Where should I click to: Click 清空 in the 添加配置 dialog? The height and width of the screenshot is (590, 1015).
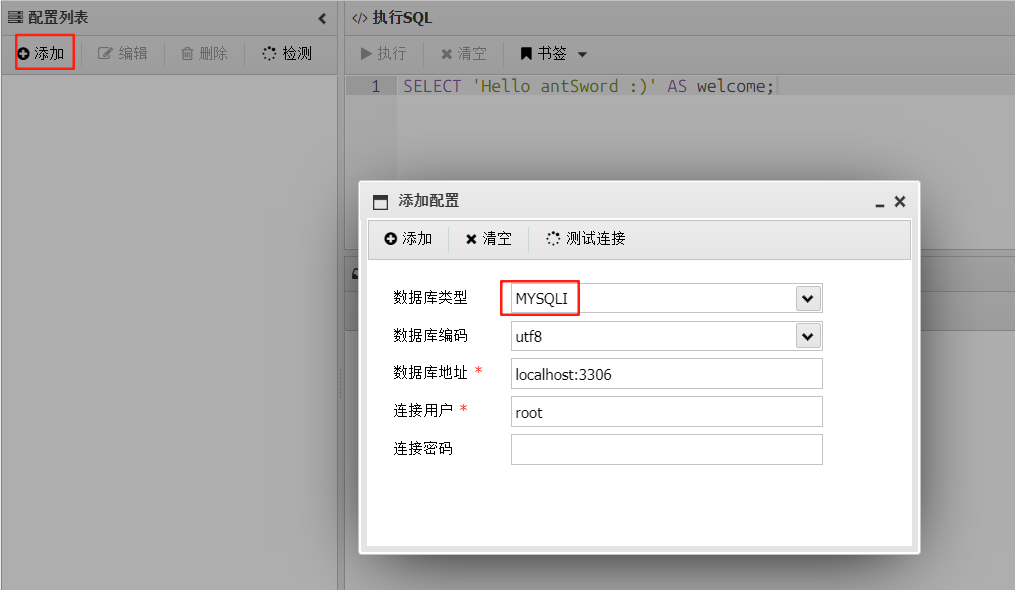coord(489,238)
